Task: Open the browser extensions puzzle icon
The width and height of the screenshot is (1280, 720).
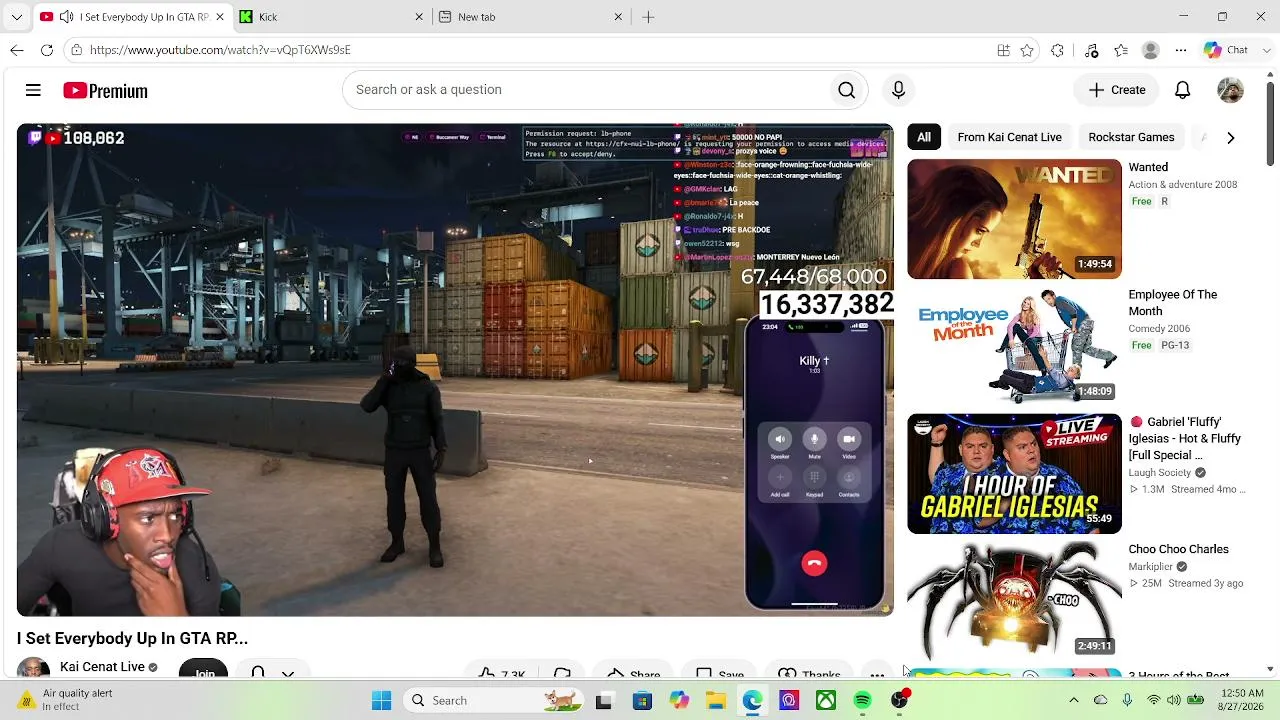Action: (x=1057, y=50)
